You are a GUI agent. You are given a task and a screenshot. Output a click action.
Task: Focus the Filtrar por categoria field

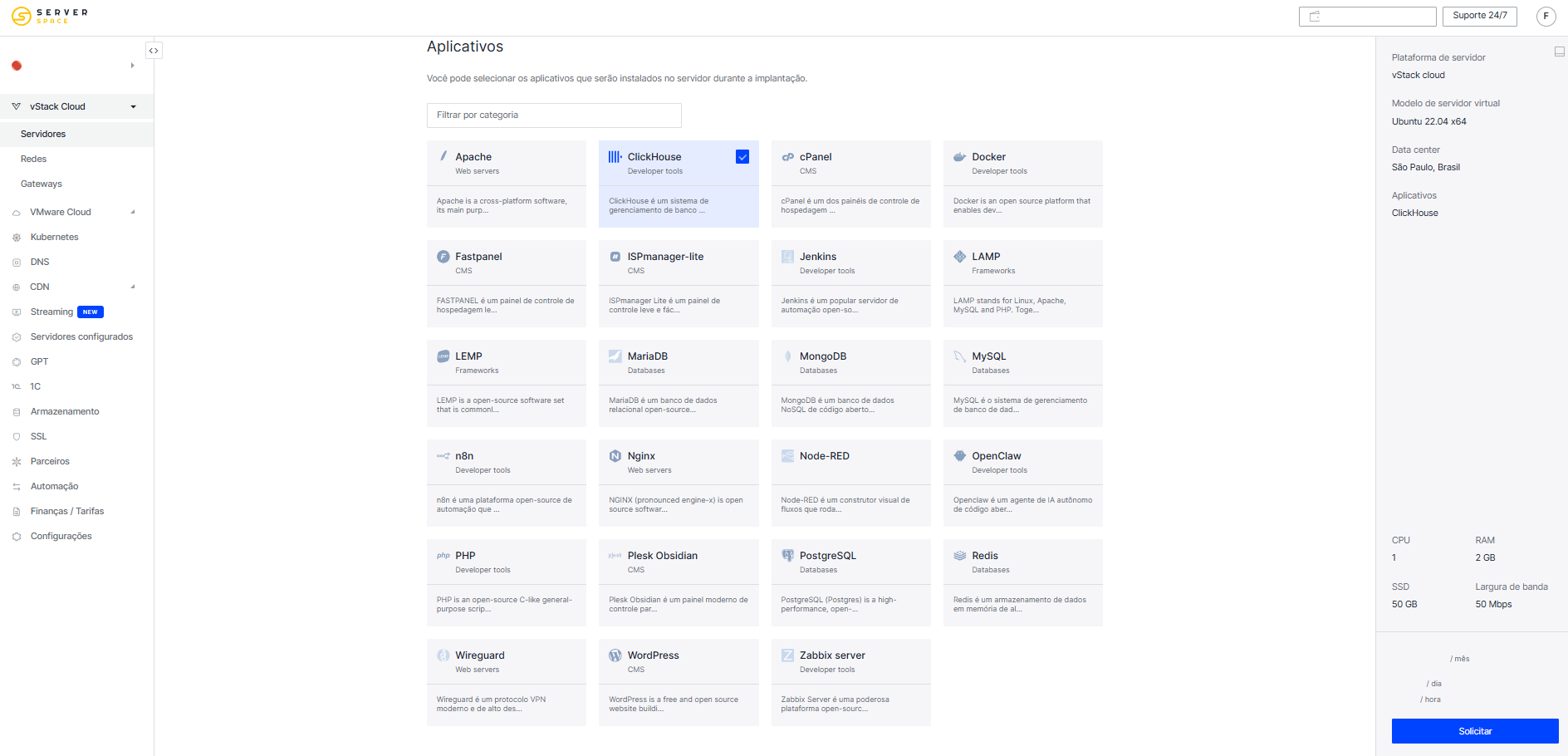(554, 115)
